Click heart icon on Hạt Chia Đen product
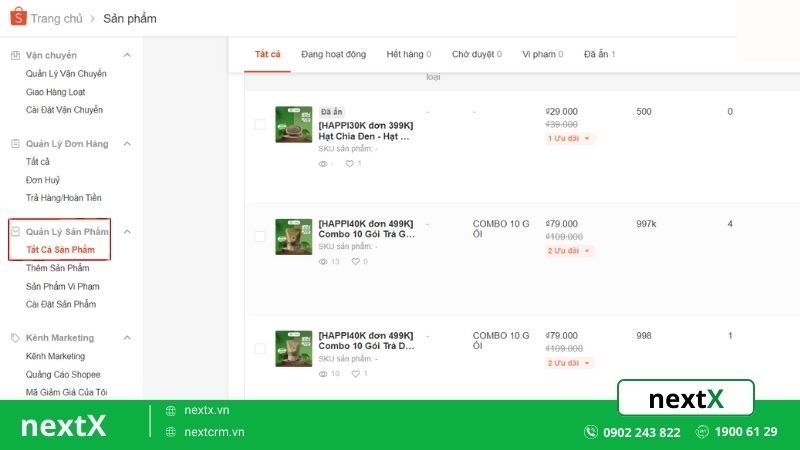800x450 pixels. pyautogui.click(x=350, y=163)
